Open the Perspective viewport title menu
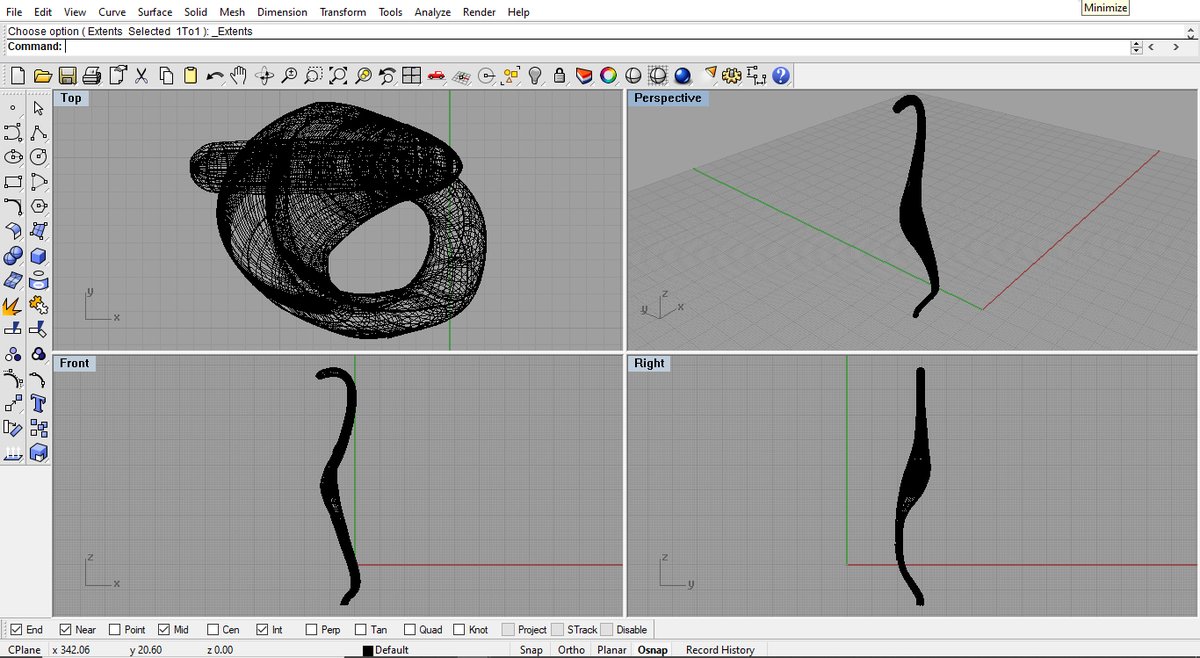The height and width of the screenshot is (658, 1200). click(667, 98)
